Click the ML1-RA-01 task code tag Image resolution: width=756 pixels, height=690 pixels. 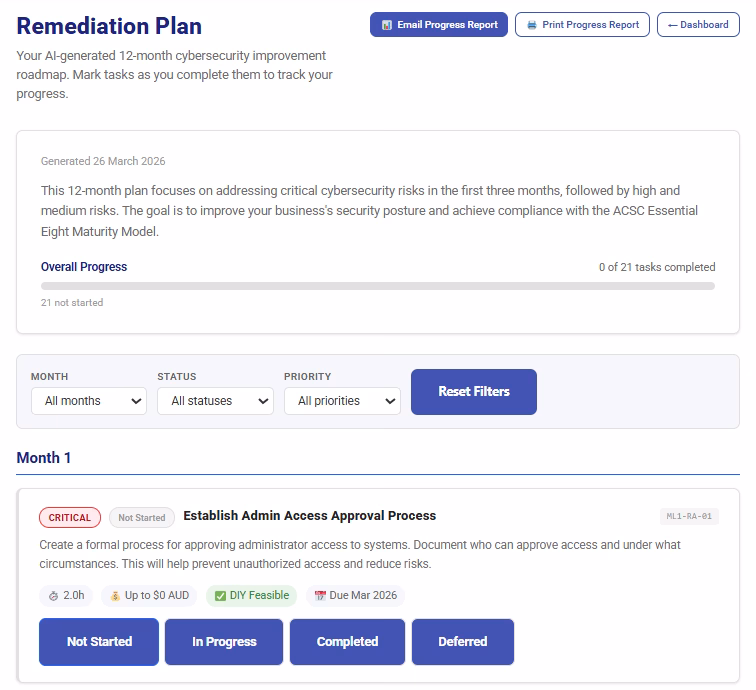[689, 517]
